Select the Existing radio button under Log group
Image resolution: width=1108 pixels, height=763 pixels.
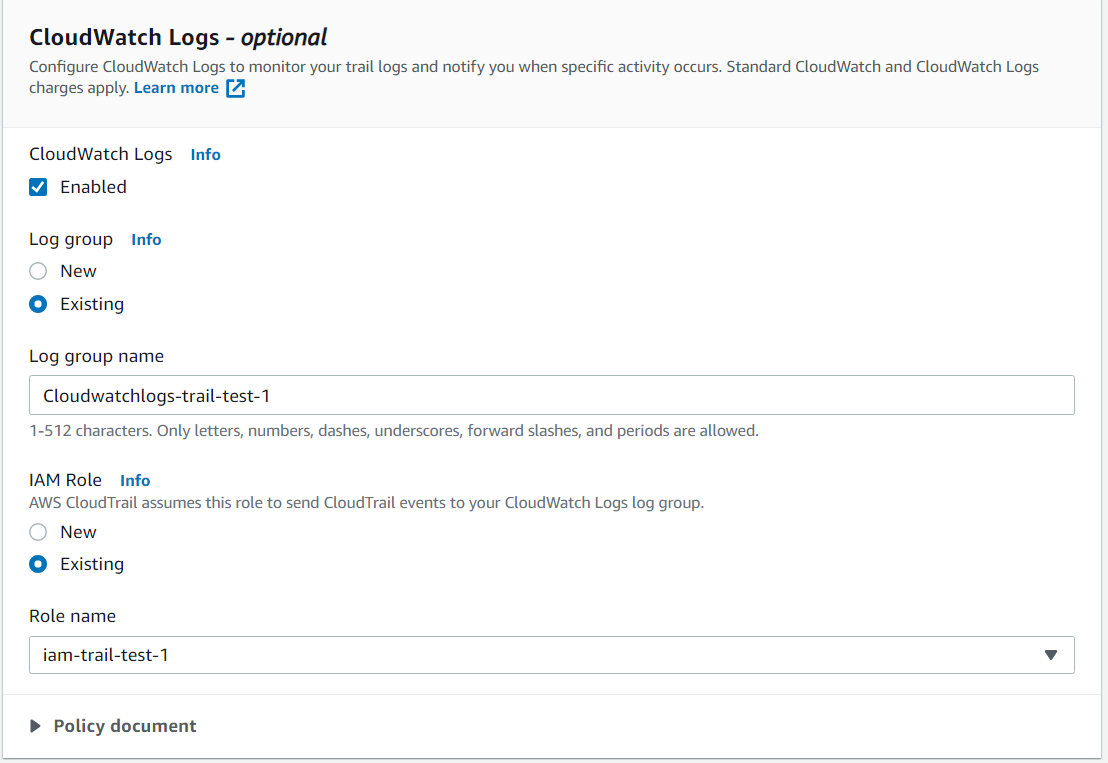tap(38, 304)
